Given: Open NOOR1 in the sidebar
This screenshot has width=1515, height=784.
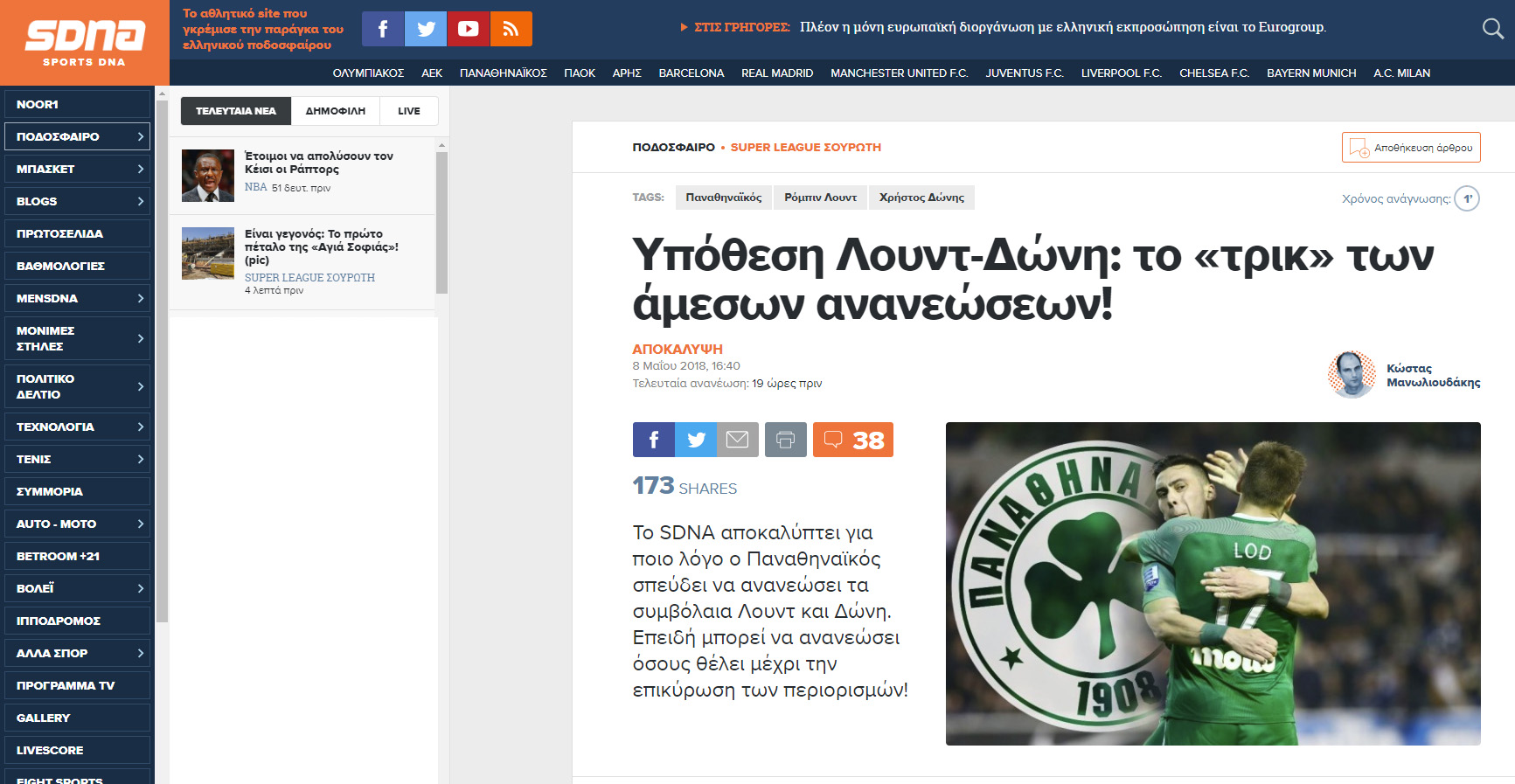Looking at the screenshot, I should tap(77, 104).
